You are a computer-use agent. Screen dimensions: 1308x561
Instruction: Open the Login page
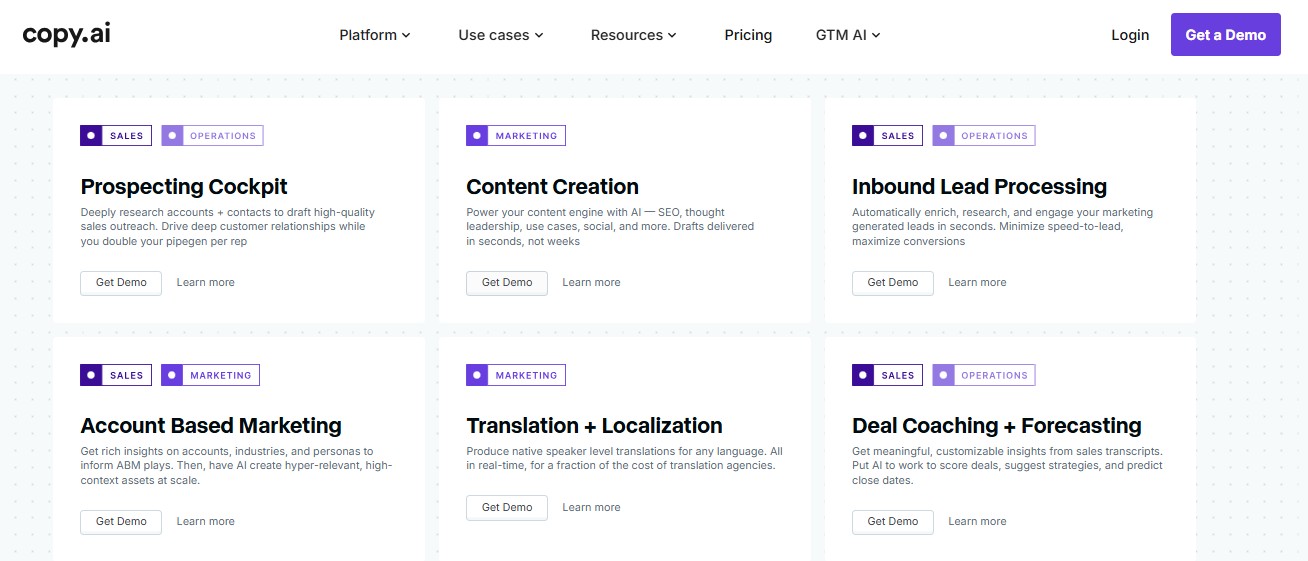(x=1130, y=35)
